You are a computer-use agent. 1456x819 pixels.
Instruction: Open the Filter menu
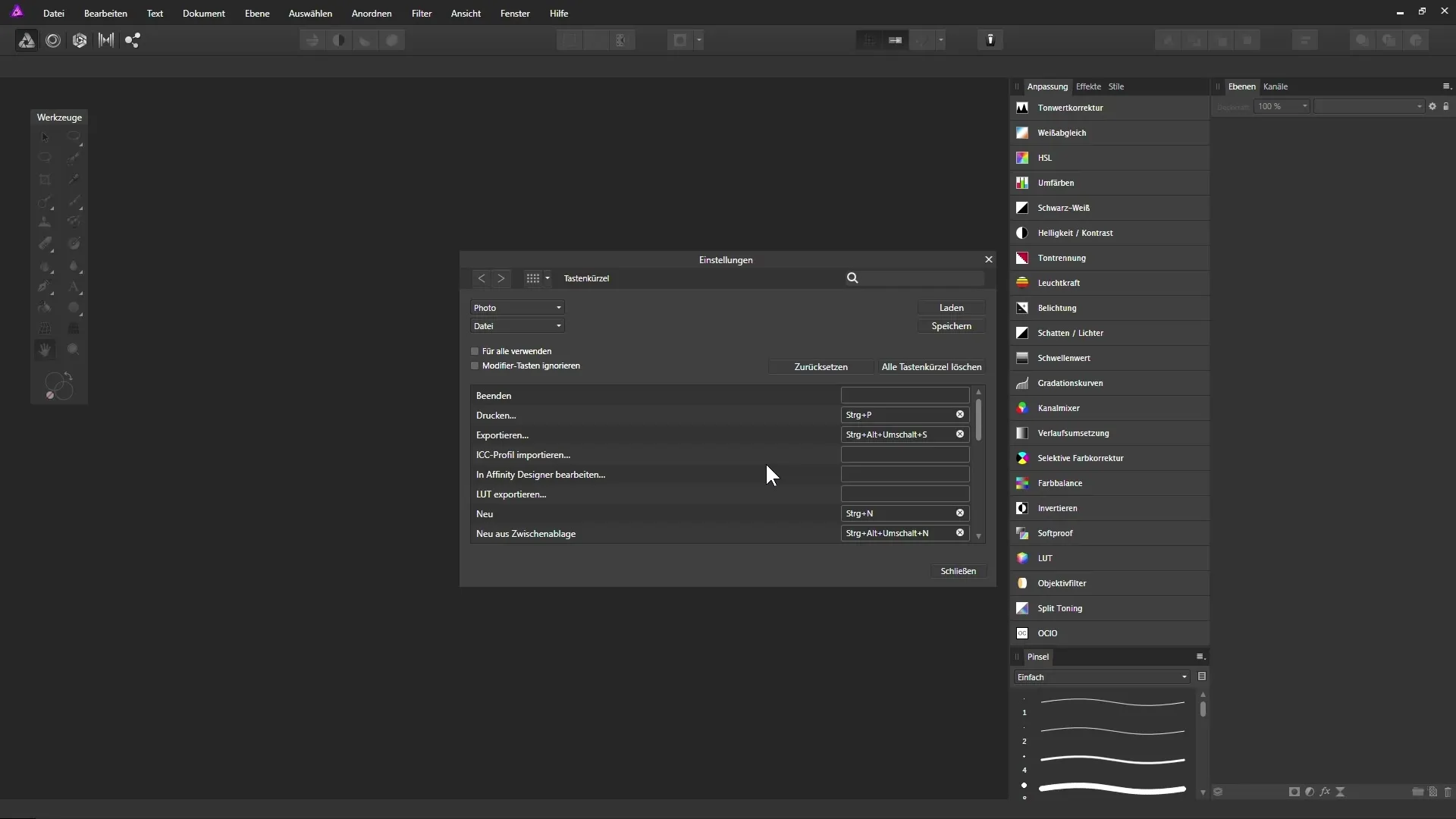pos(422,14)
